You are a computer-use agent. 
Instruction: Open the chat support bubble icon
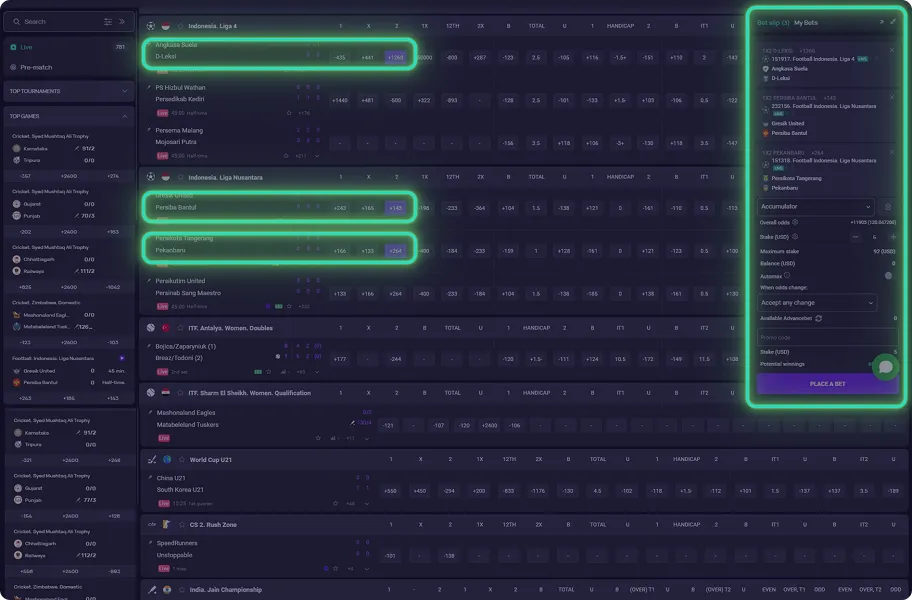[x=884, y=366]
